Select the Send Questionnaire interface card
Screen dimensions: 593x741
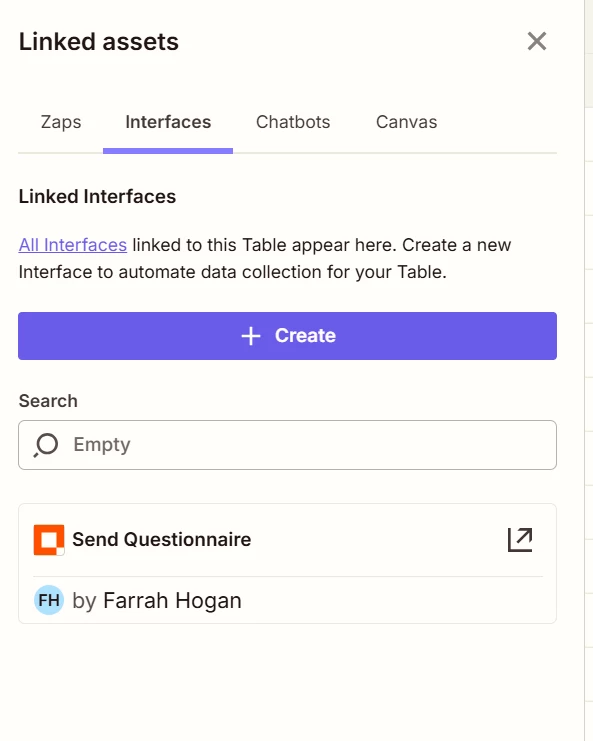point(287,563)
